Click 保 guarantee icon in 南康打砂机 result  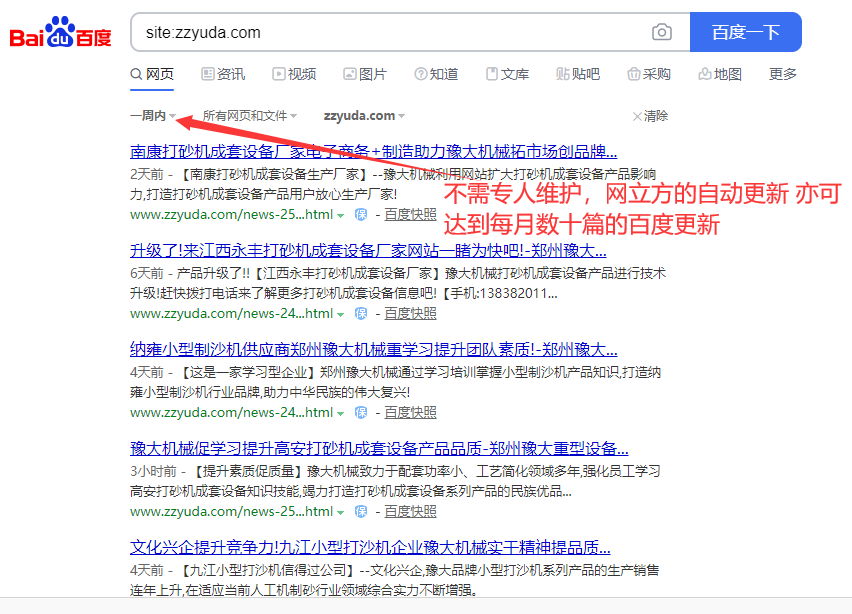[x=361, y=215]
